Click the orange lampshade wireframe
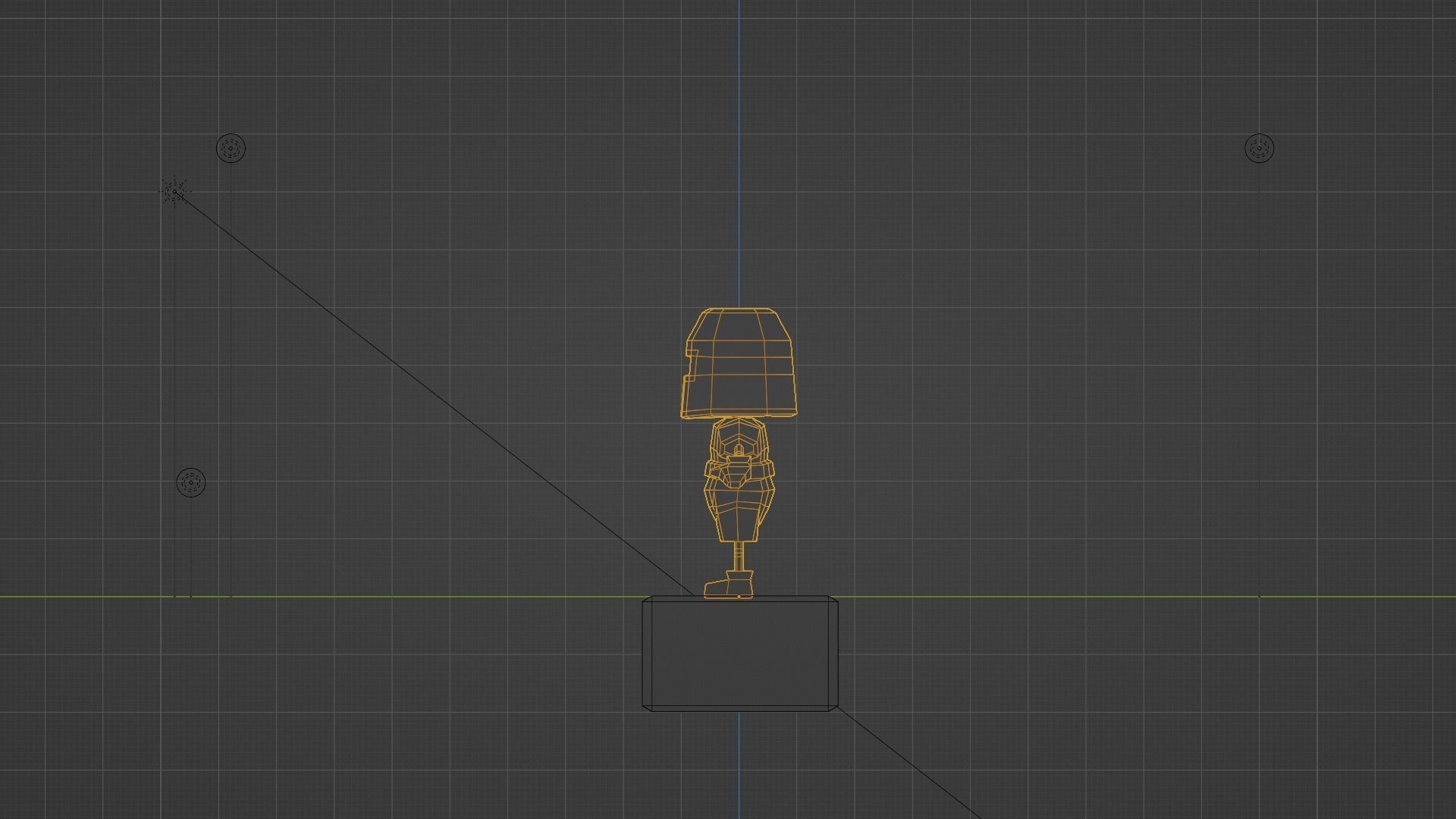The height and width of the screenshot is (819, 1456). pyautogui.click(x=739, y=363)
